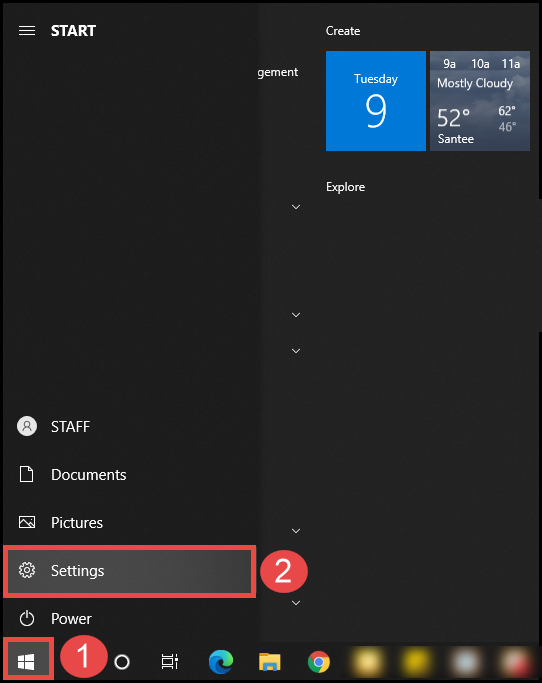Expand the chevron beside Power
This screenshot has height=683, width=542.
point(296,603)
